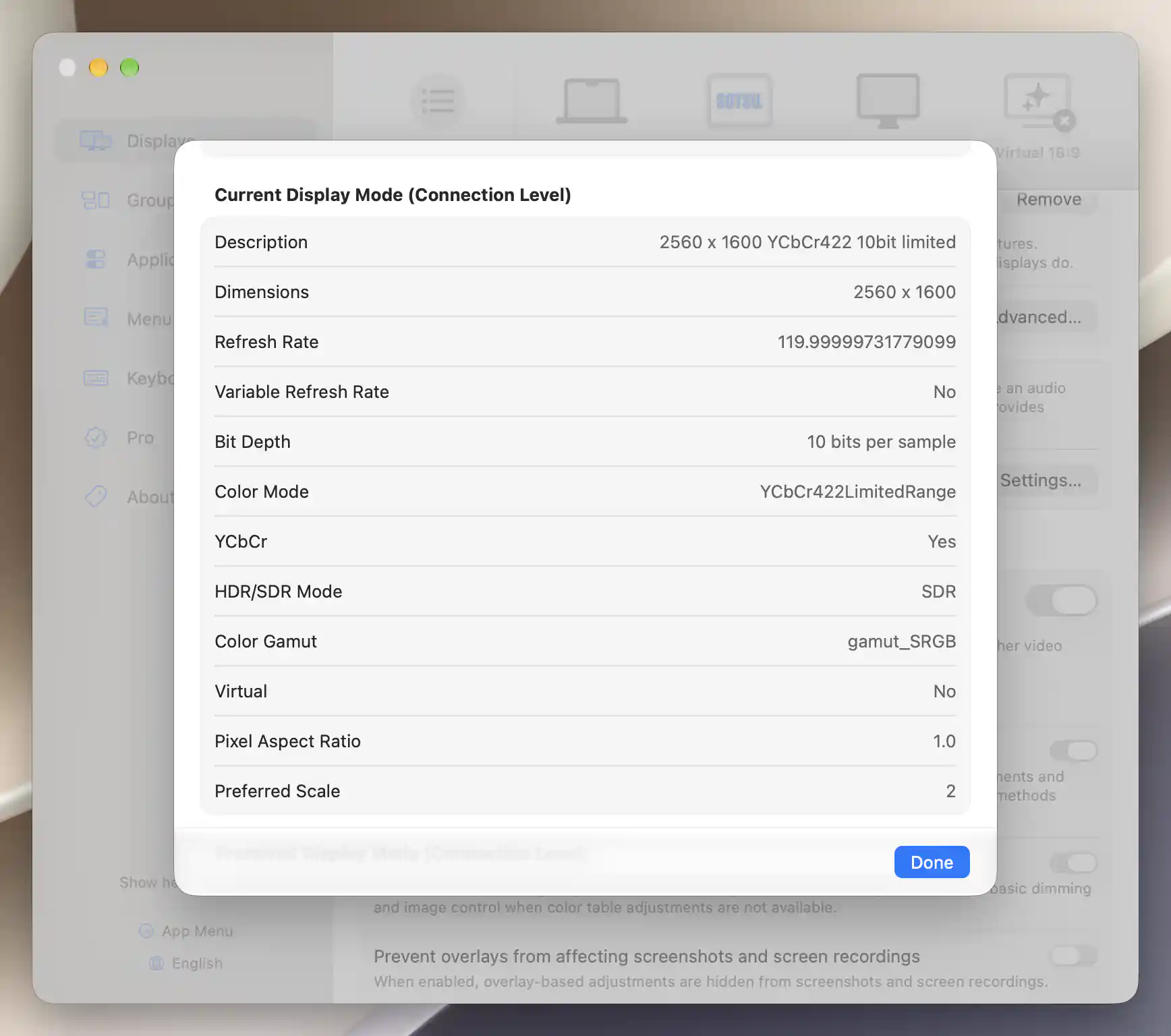Screen dimensions: 1171x1036
Task: Select the list view icon in toolbar
Action: click(x=438, y=101)
